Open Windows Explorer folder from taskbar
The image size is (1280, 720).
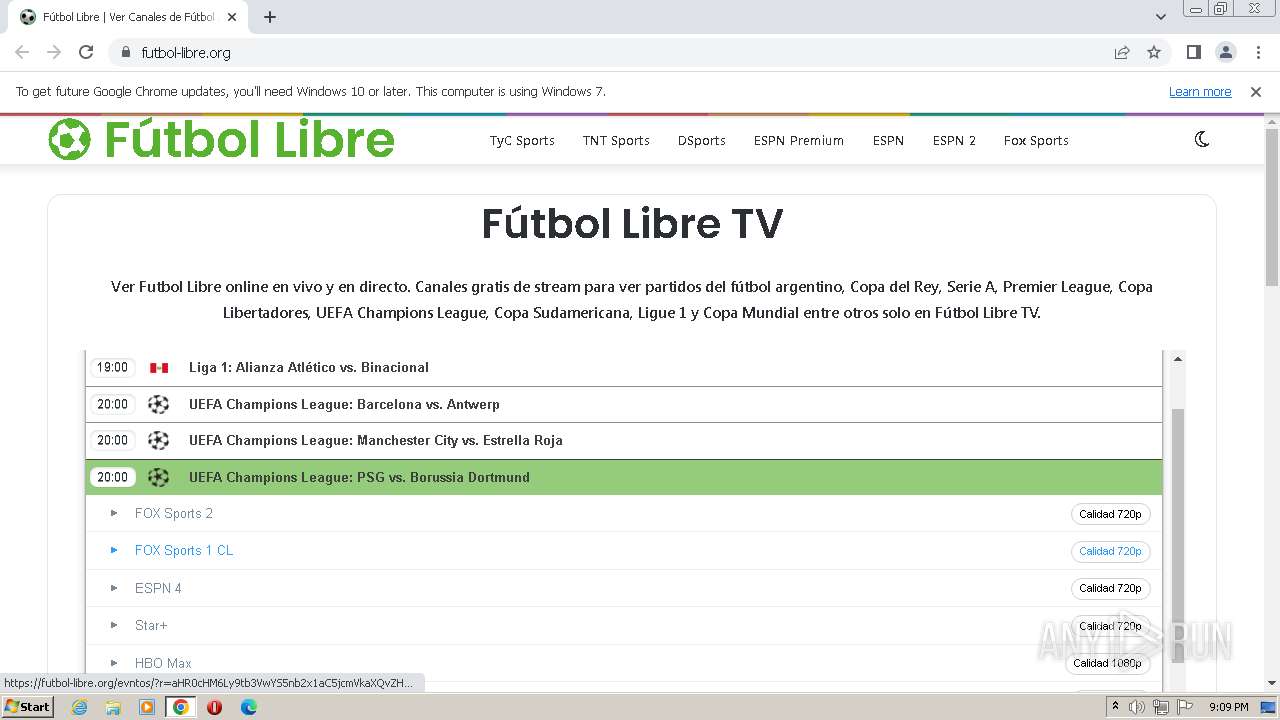click(x=113, y=707)
